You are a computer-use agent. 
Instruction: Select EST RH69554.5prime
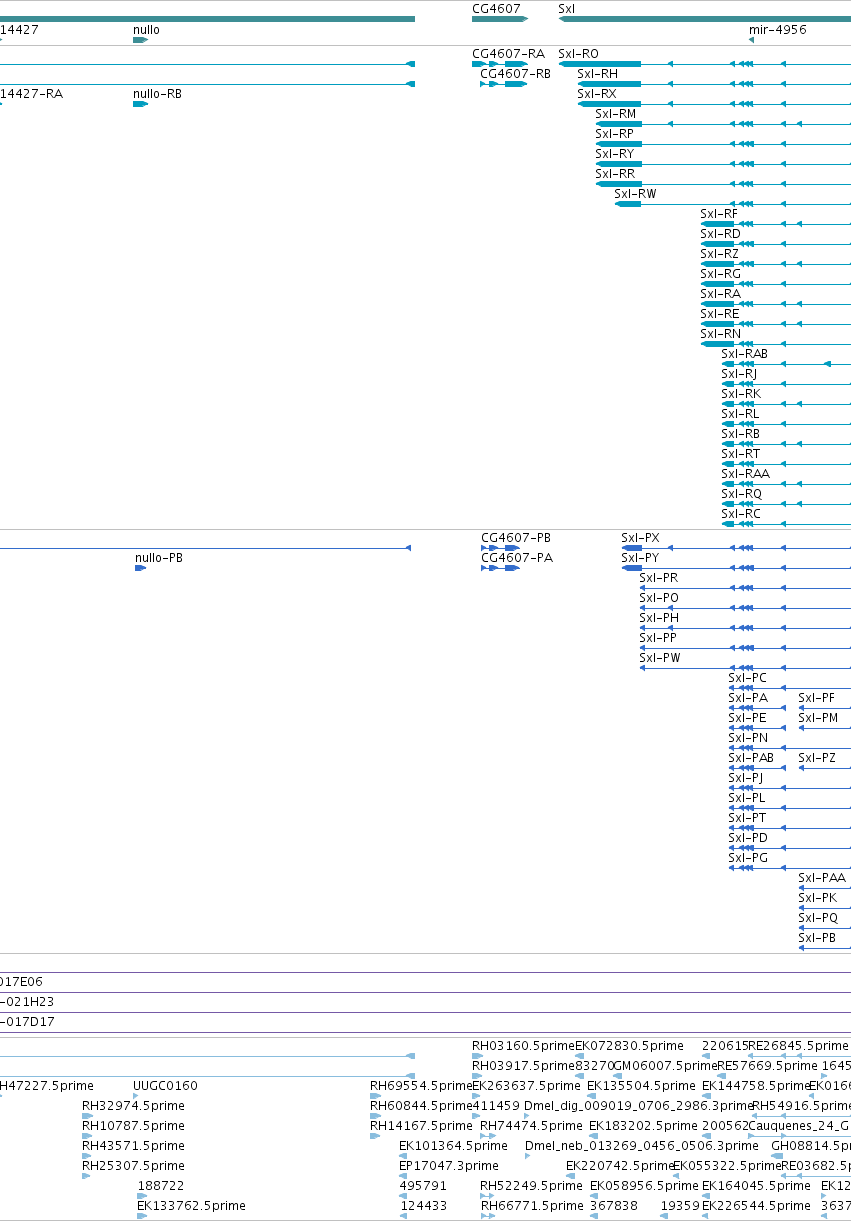coord(421,1086)
